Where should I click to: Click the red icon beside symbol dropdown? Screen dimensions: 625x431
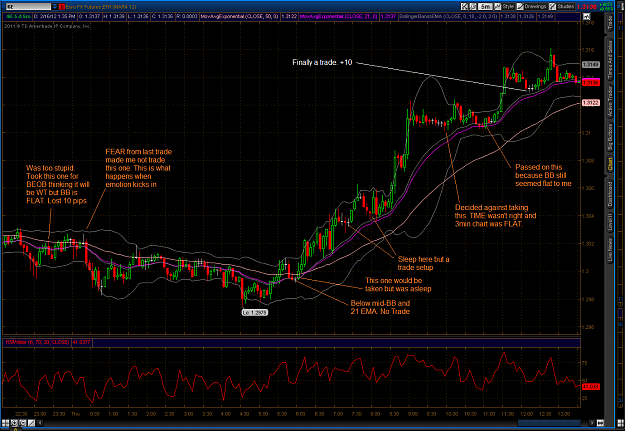pos(62,7)
